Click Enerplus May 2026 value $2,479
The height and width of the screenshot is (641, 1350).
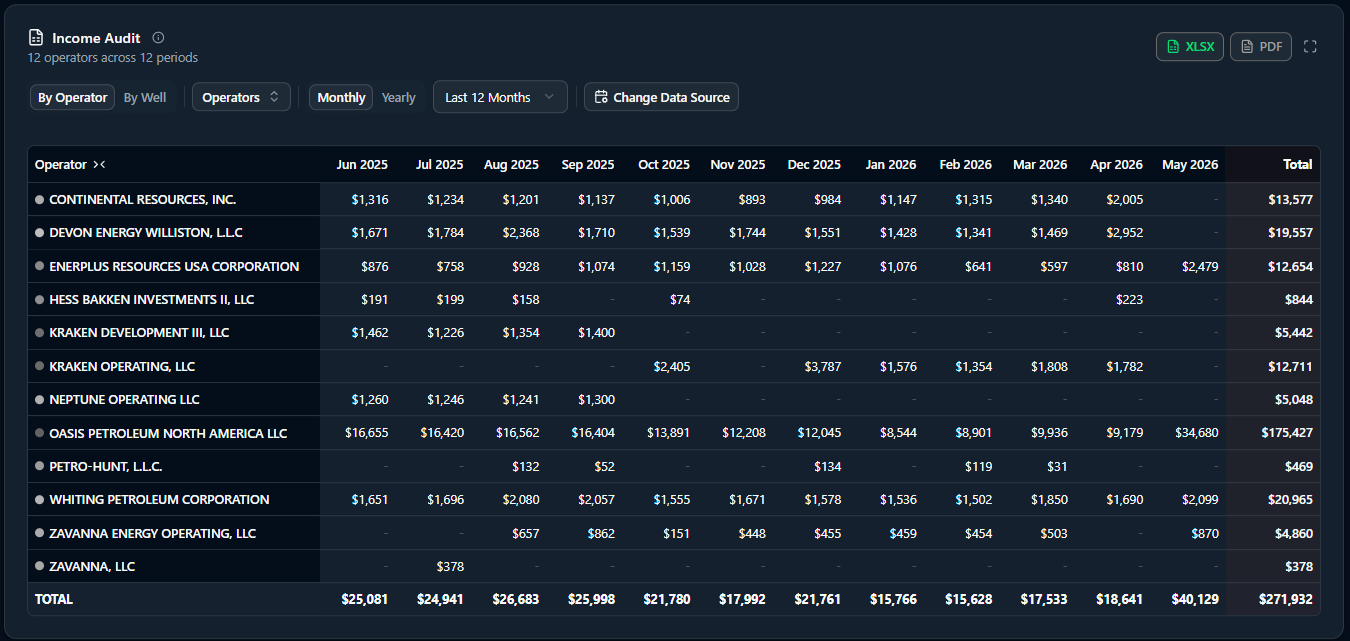pyautogui.click(x=1200, y=266)
